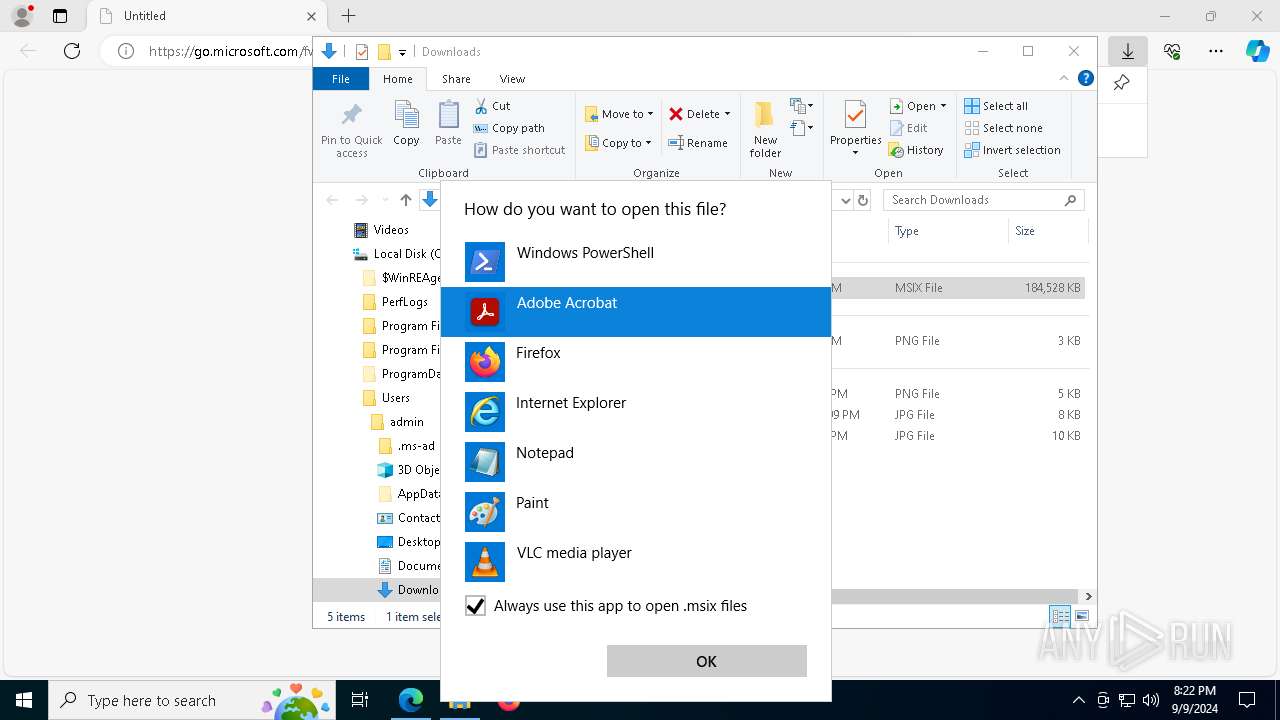Choose Windows PowerShell to open the file
The image size is (1280, 720).
(x=636, y=262)
